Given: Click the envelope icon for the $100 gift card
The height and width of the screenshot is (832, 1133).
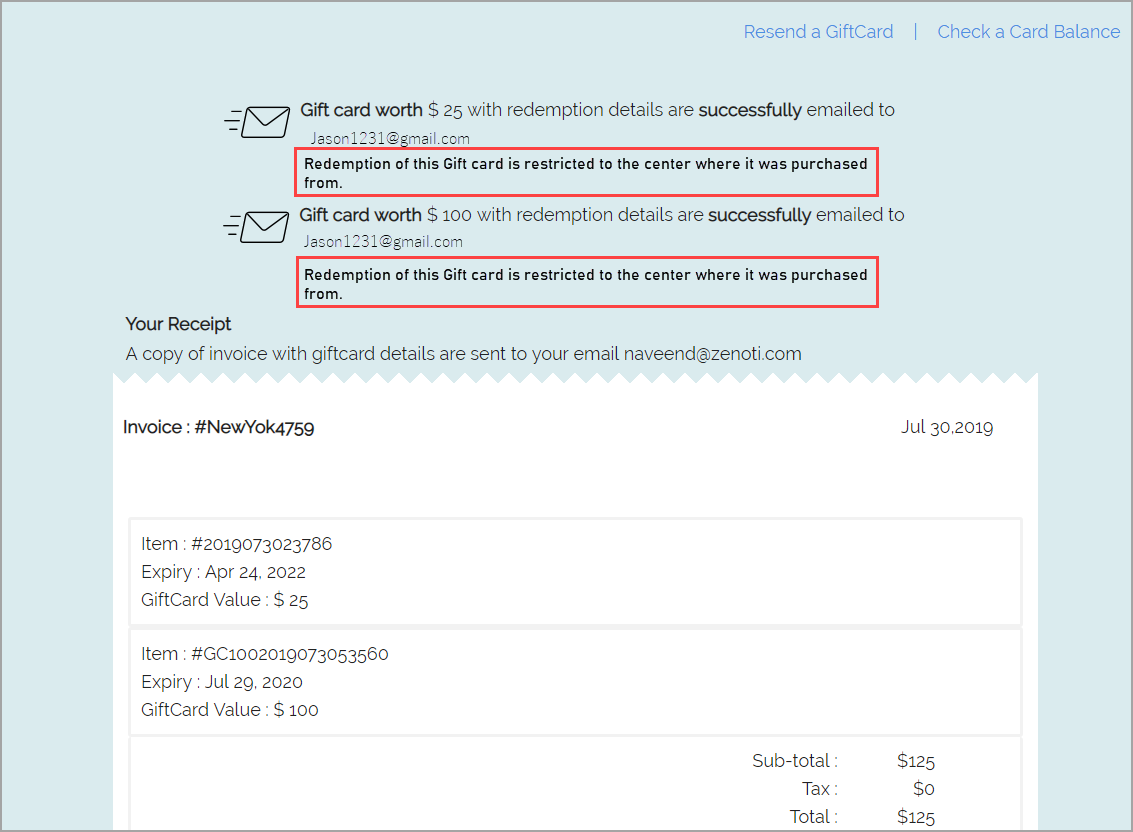Looking at the screenshot, I should (257, 227).
